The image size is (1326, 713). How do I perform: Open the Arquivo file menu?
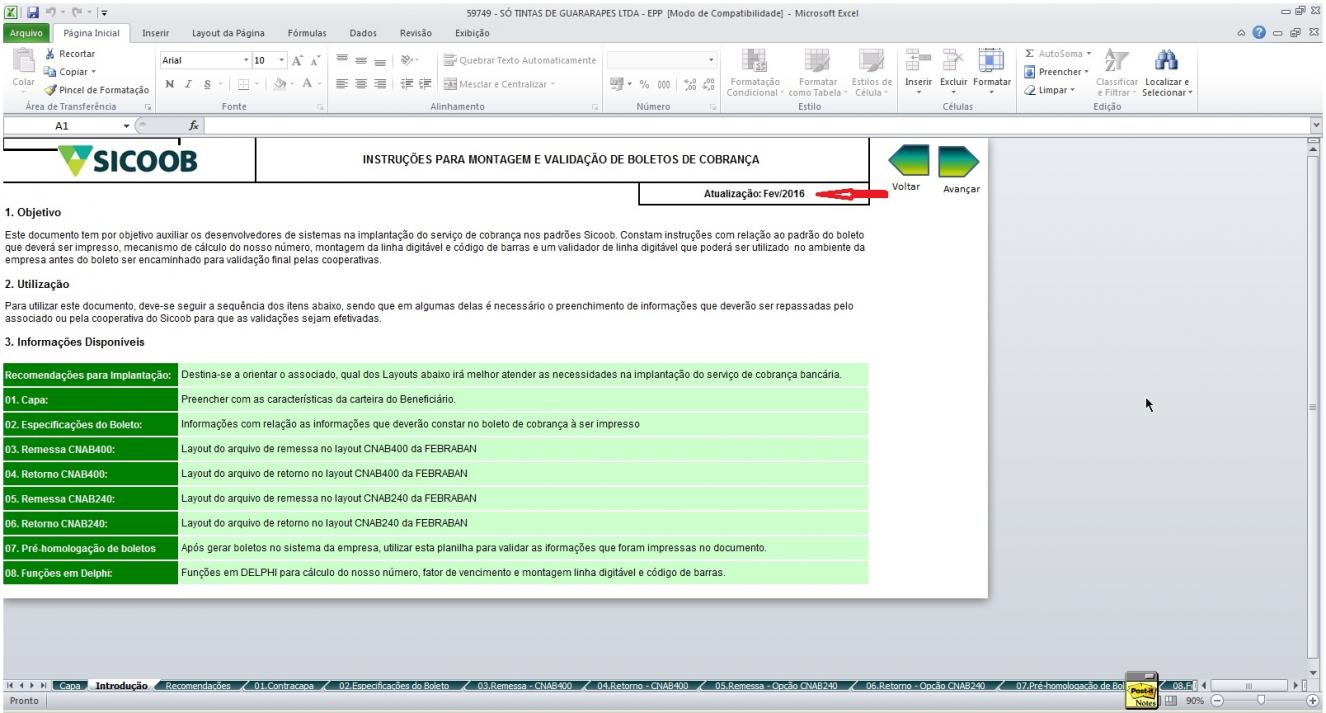tap(27, 33)
